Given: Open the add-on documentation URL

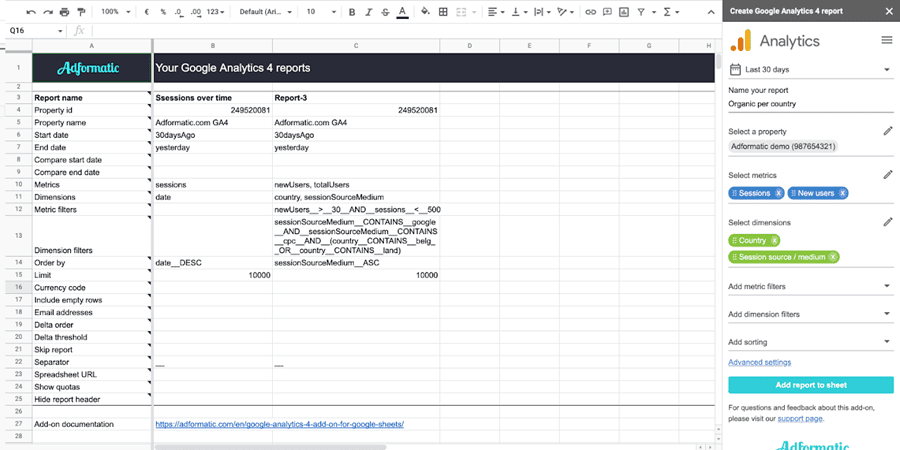Looking at the screenshot, I should [280, 424].
